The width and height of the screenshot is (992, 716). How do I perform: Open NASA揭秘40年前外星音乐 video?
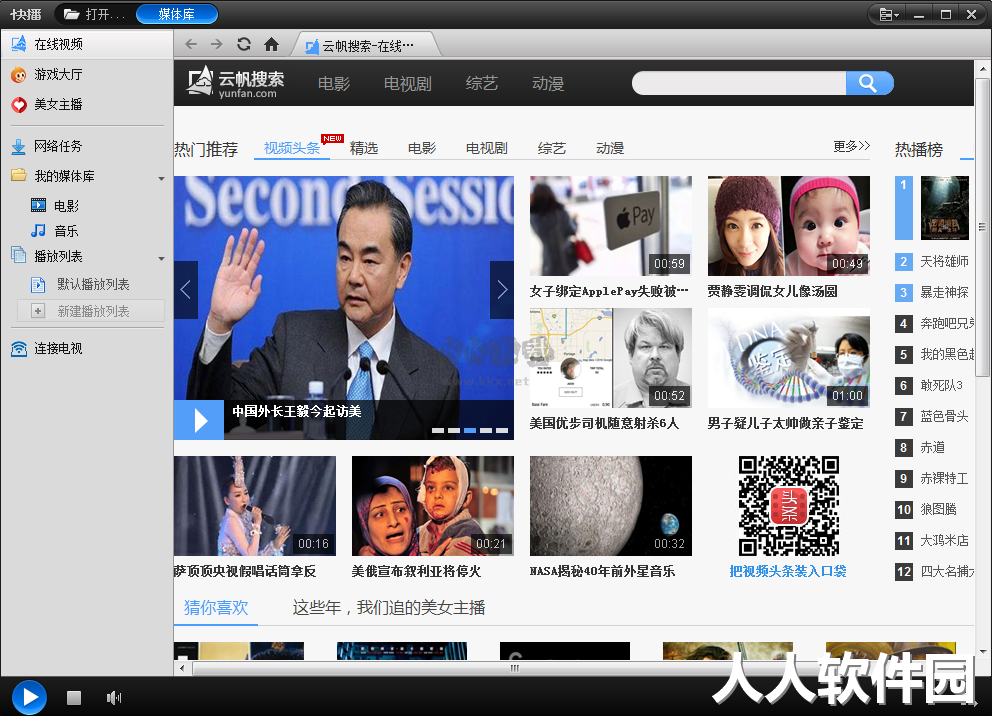click(x=611, y=506)
